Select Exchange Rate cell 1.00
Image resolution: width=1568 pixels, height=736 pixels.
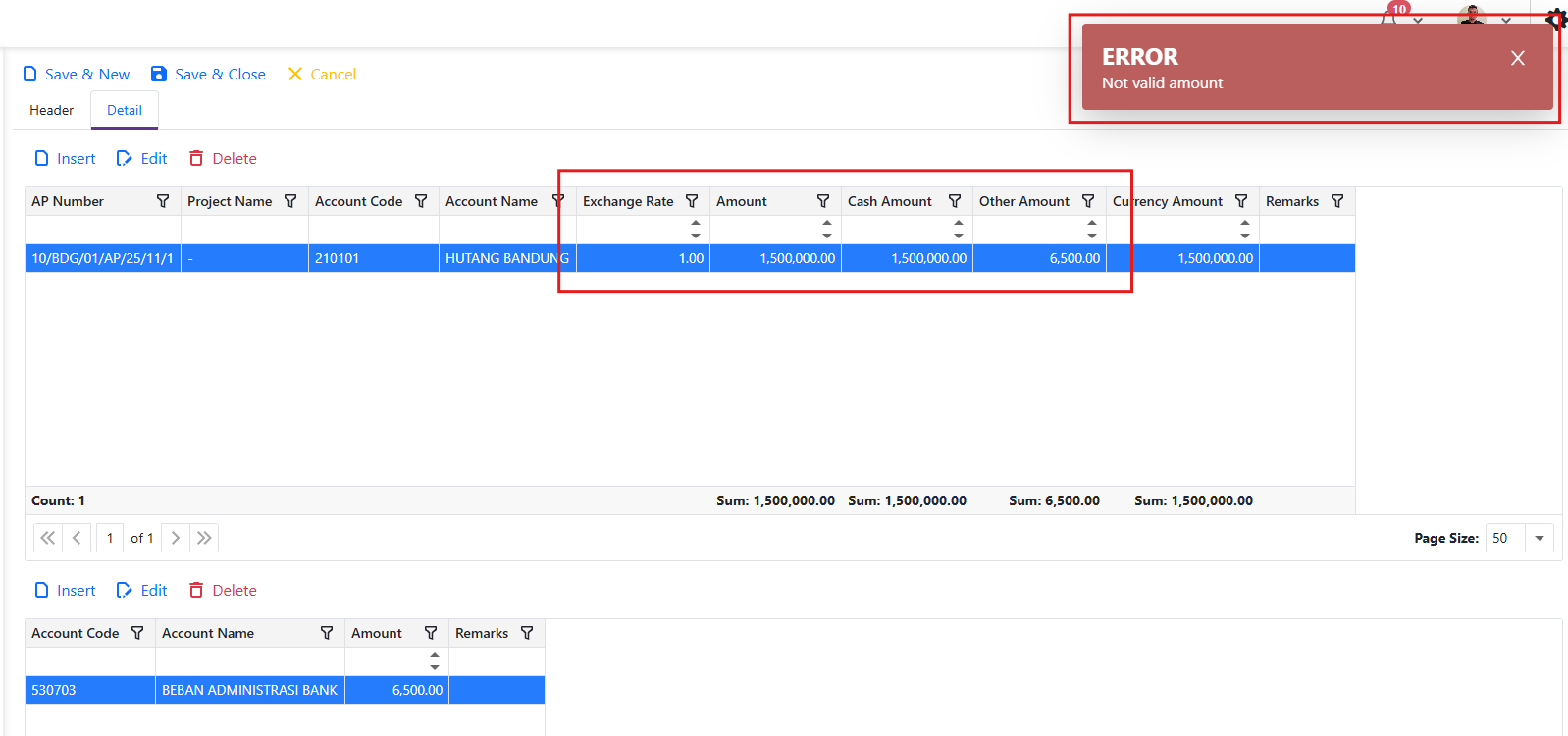tap(644, 258)
